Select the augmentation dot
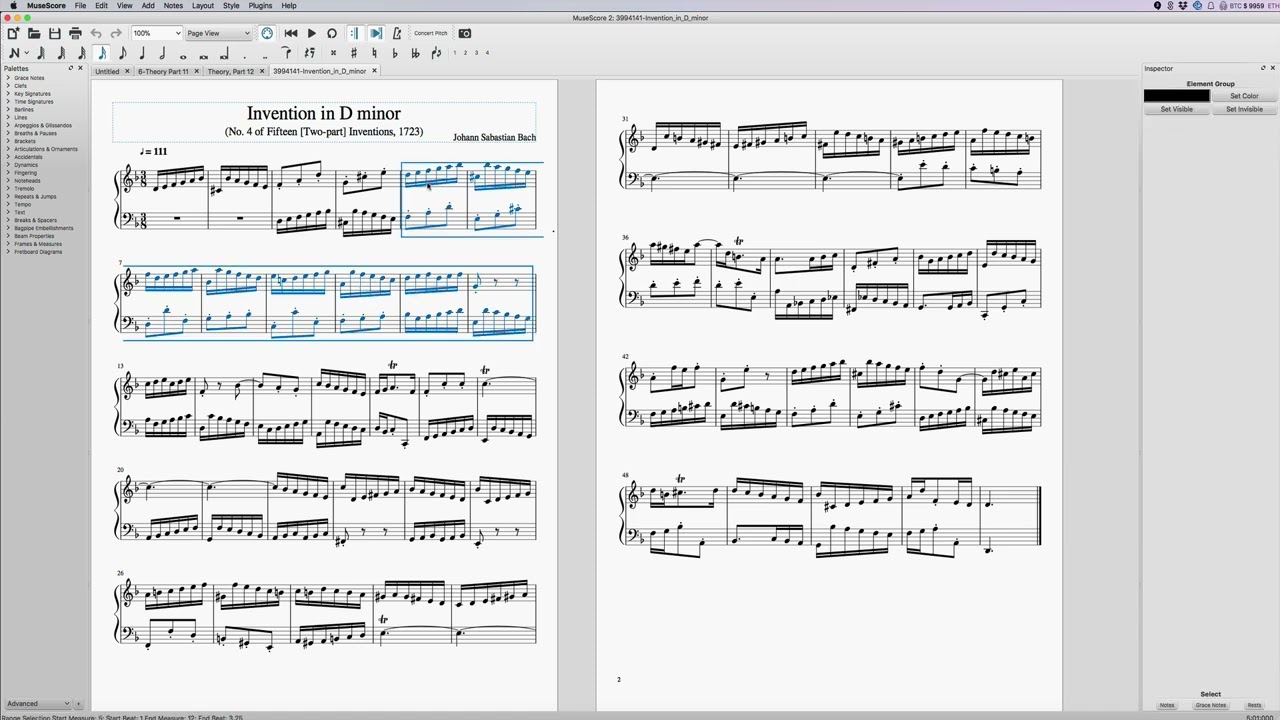Viewport: 1280px width, 720px height. tap(245, 55)
